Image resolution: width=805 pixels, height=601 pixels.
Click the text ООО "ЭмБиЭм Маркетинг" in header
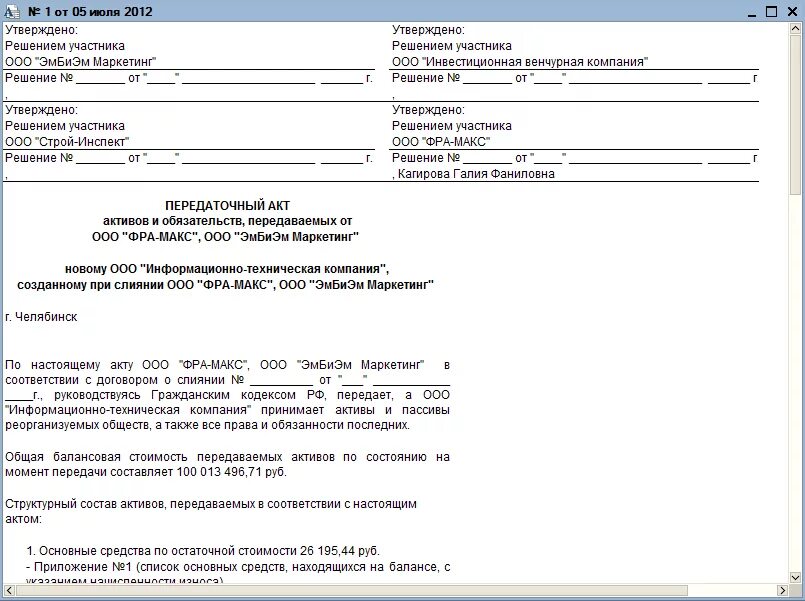(81, 62)
